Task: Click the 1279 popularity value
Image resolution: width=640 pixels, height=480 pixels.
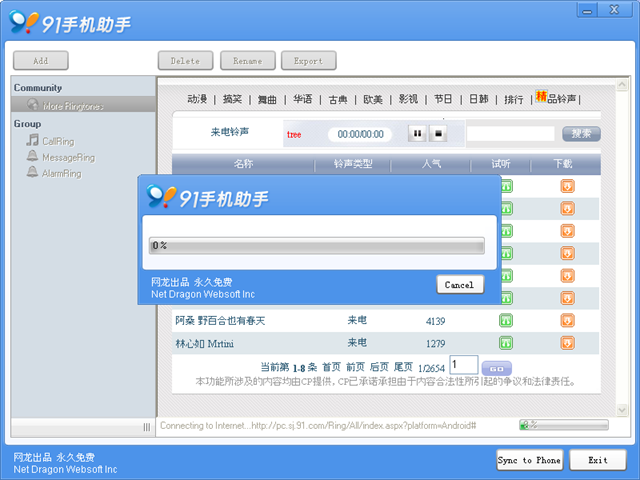Action: click(x=436, y=344)
